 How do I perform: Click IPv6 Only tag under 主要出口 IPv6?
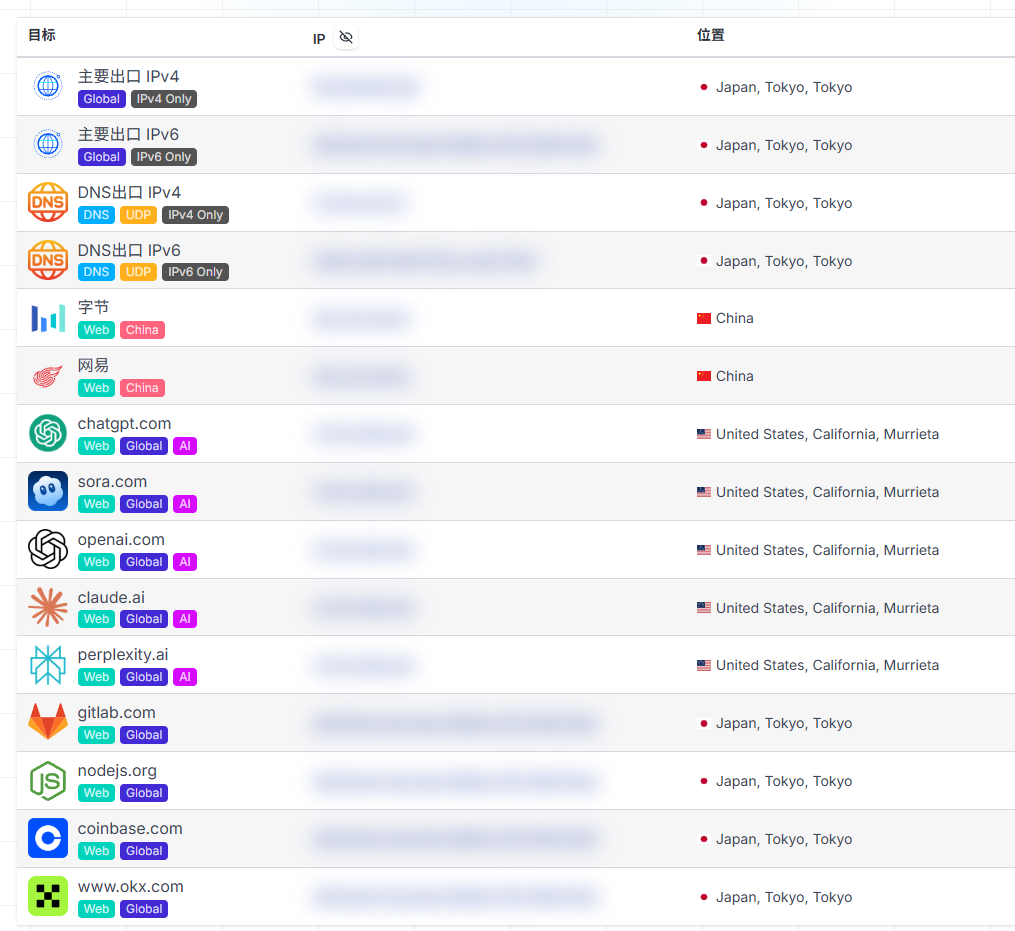(x=164, y=157)
